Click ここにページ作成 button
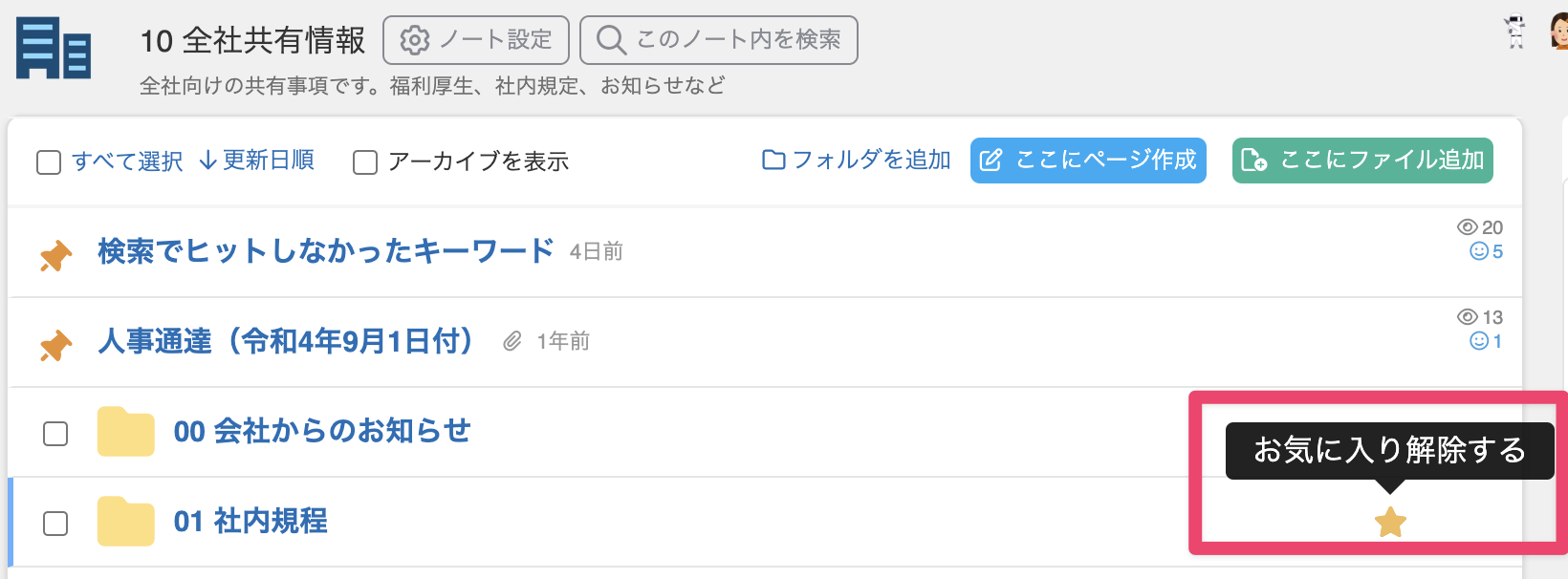1568x579 pixels. [x=1088, y=161]
